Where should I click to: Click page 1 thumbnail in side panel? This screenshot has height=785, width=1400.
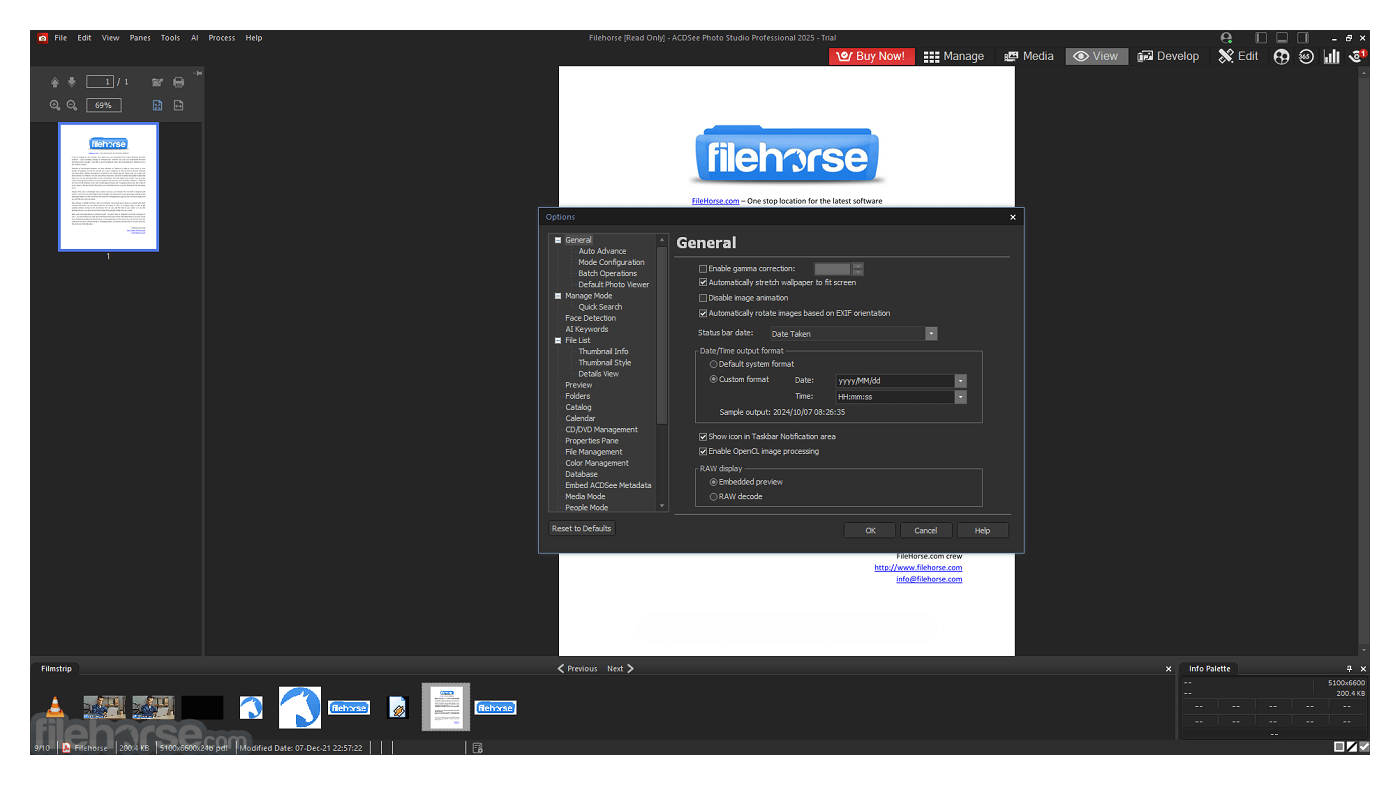tap(108, 187)
